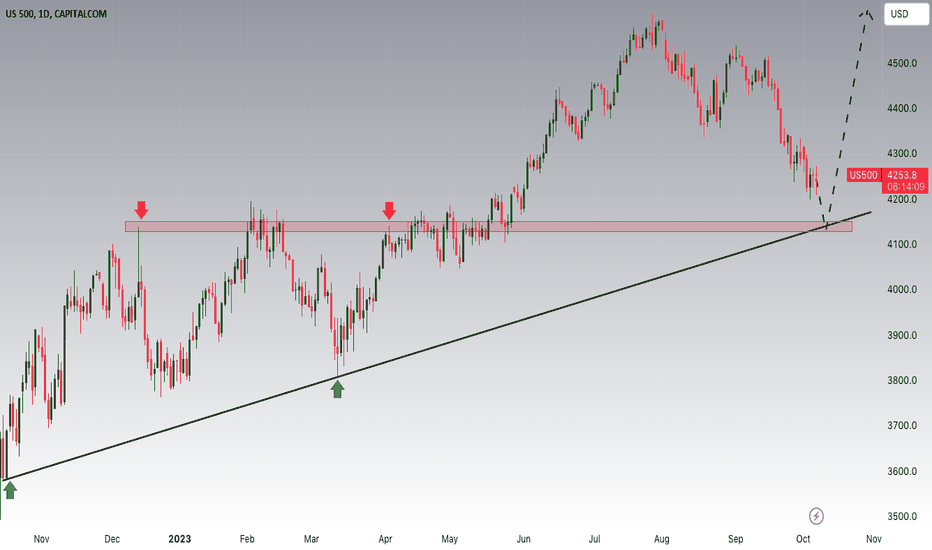Click the Mar label on time axis
This screenshot has width=932, height=550.
point(311,539)
